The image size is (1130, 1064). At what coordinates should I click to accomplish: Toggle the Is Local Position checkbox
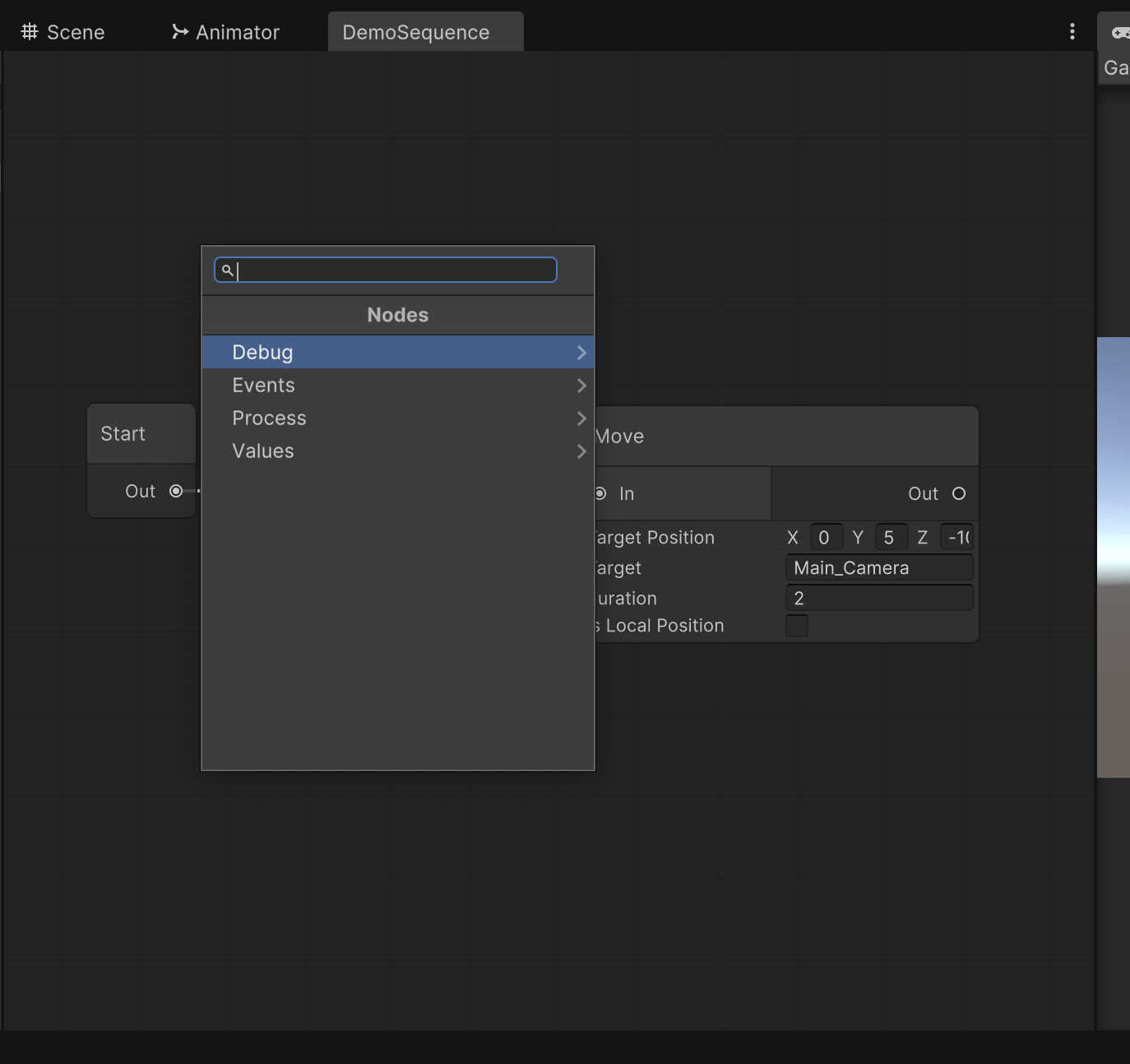click(x=797, y=626)
